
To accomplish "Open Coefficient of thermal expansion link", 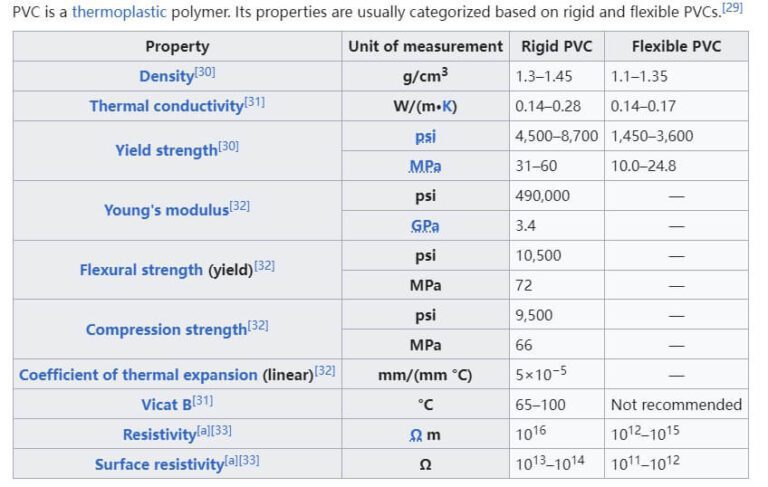I will [138, 375].
